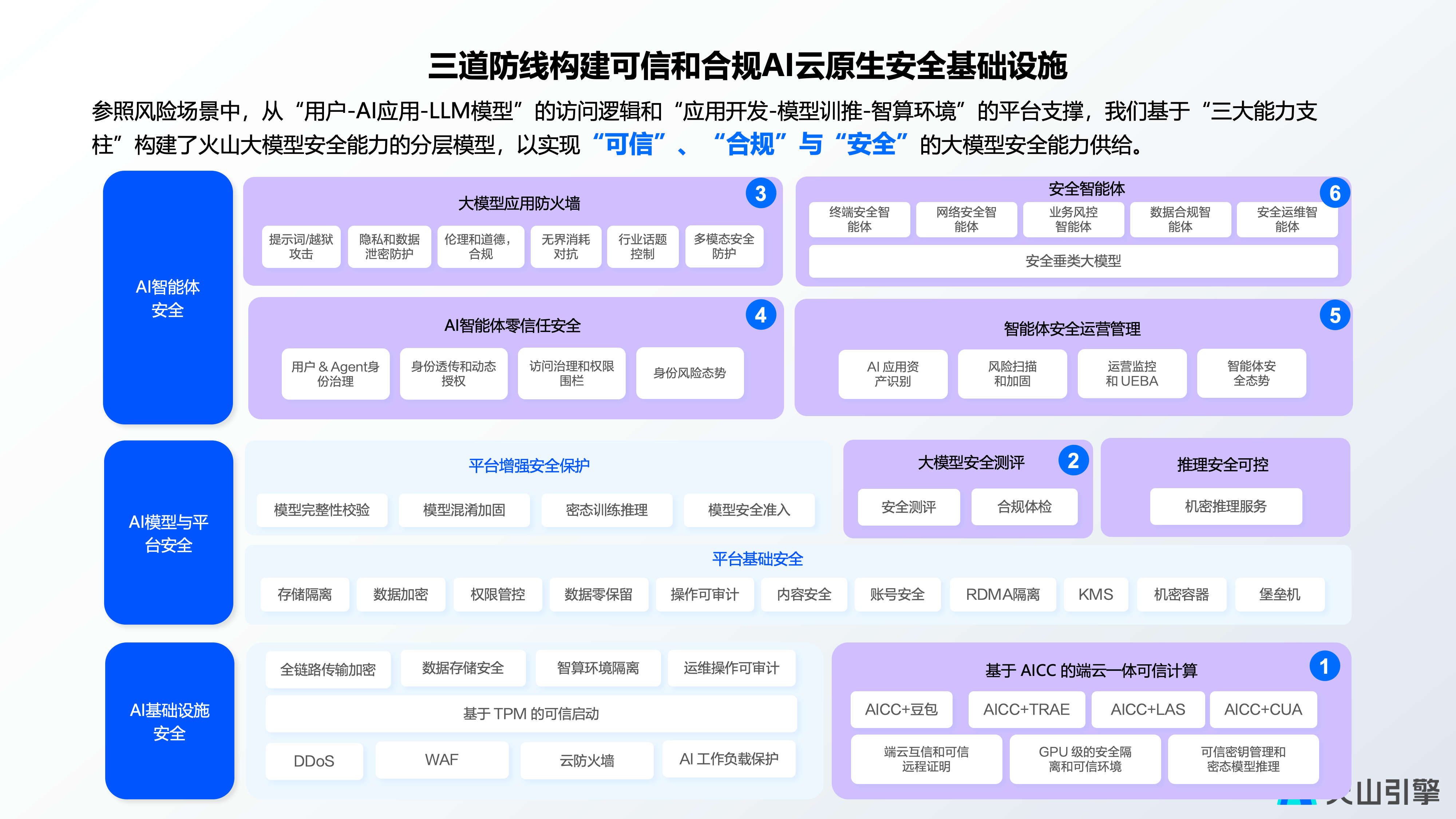Viewport: 1456px width, 819px height.
Task: Click the "数据合规智能体" box
Action: [1180, 219]
